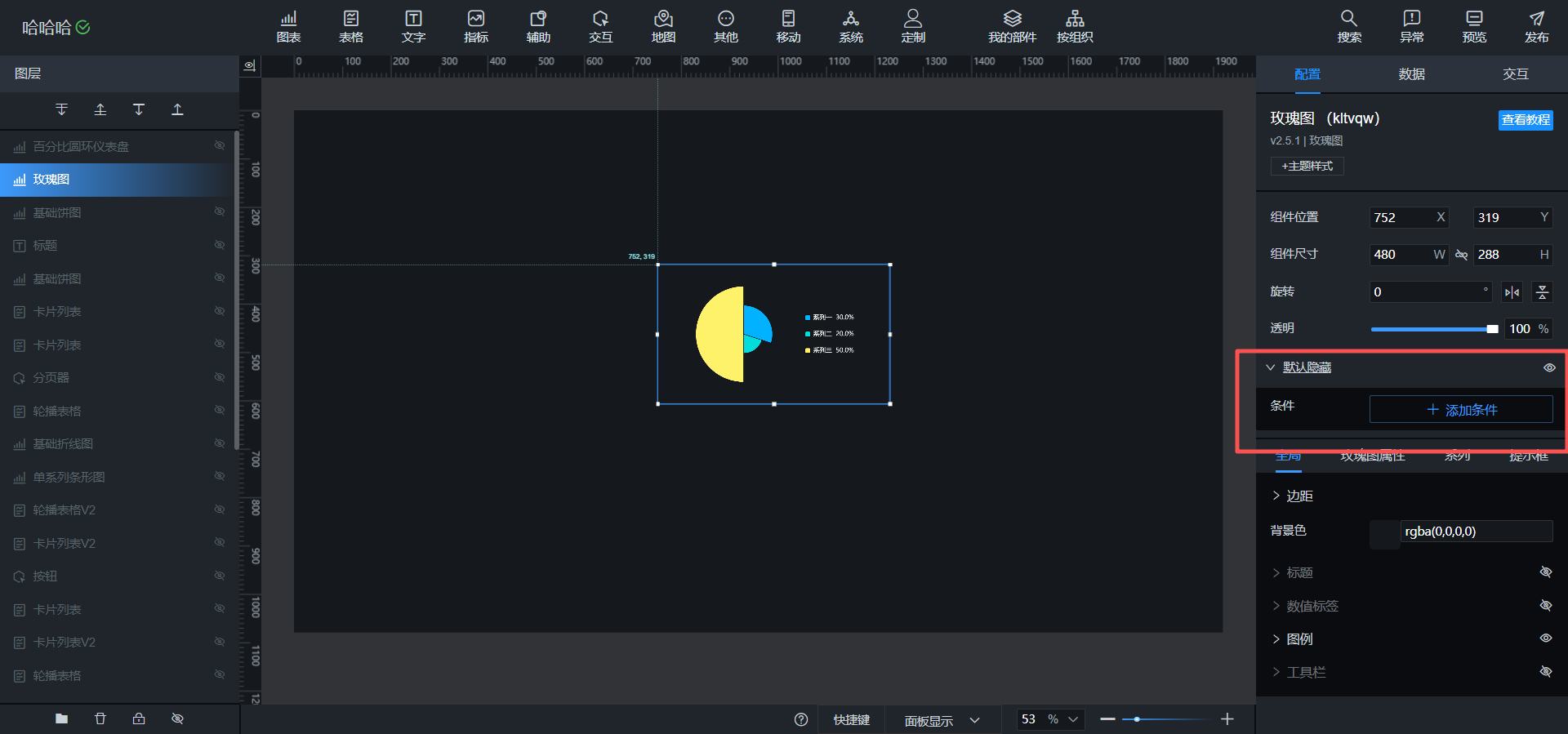Toggle the eye icon for 默认隐藏
1568x734 pixels.
pos(1549,367)
